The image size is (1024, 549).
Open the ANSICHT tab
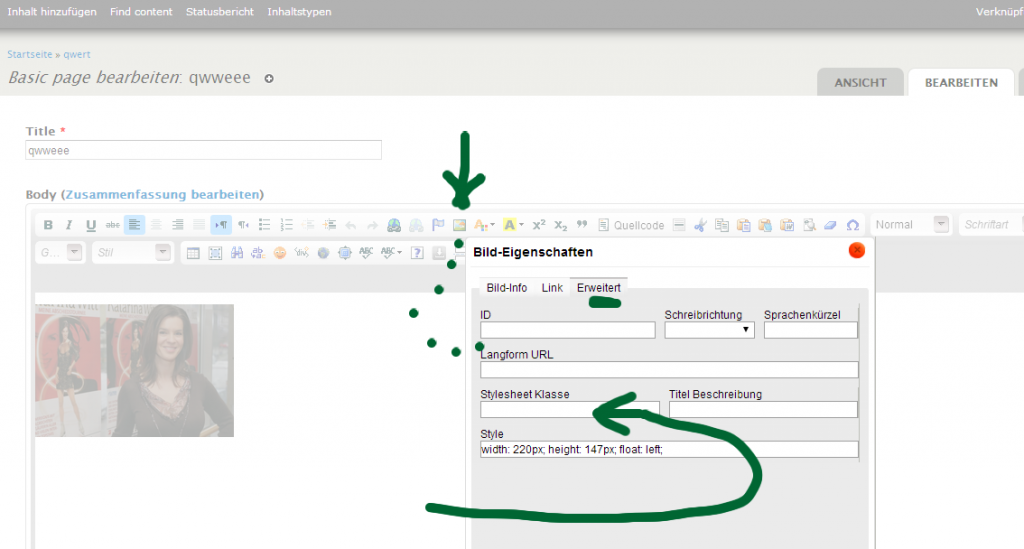tap(860, 83)
